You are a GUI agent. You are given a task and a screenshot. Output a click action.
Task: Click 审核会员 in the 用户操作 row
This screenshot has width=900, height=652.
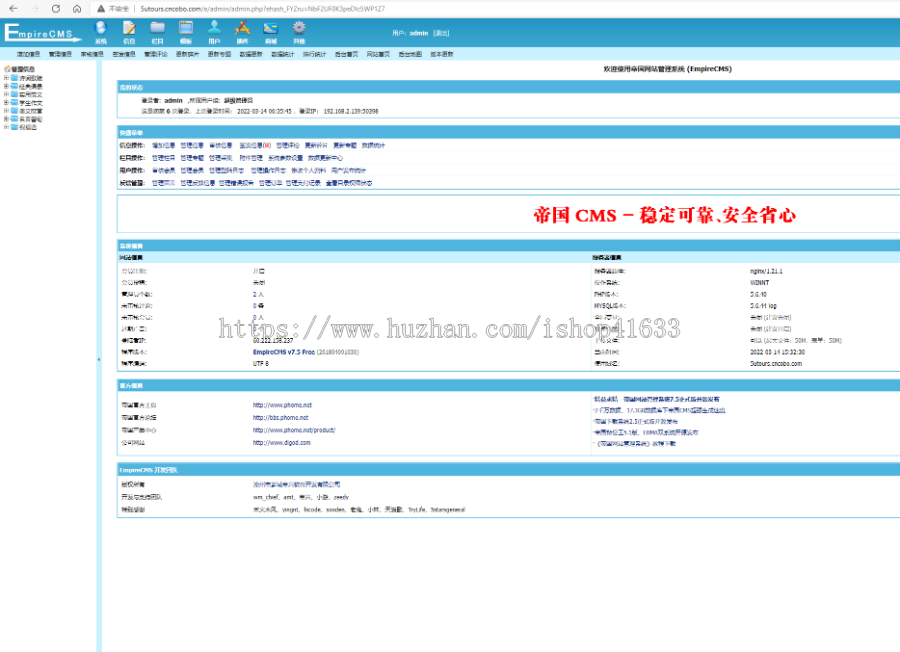tap(164, 170)
